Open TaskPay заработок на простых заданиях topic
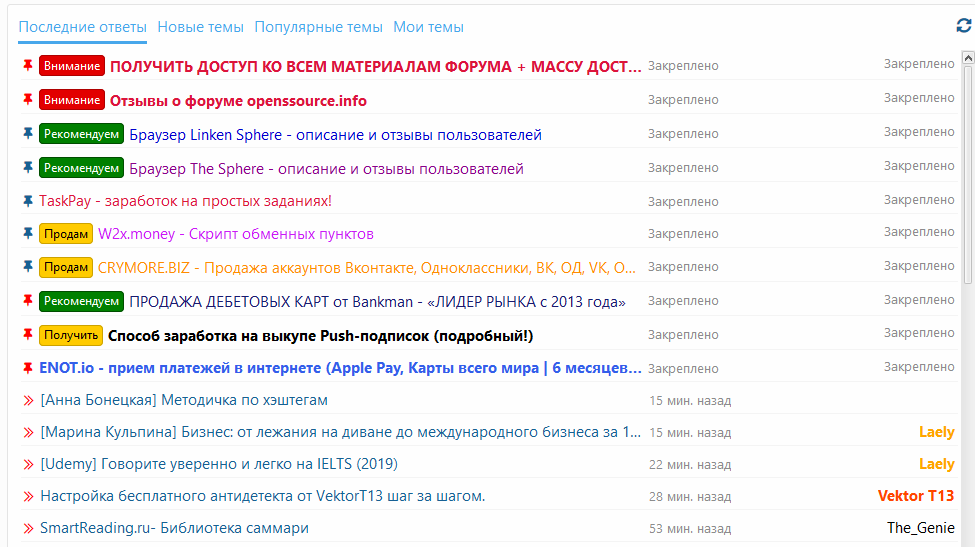Viewport: 975px width, 547px height. (185, 201)
